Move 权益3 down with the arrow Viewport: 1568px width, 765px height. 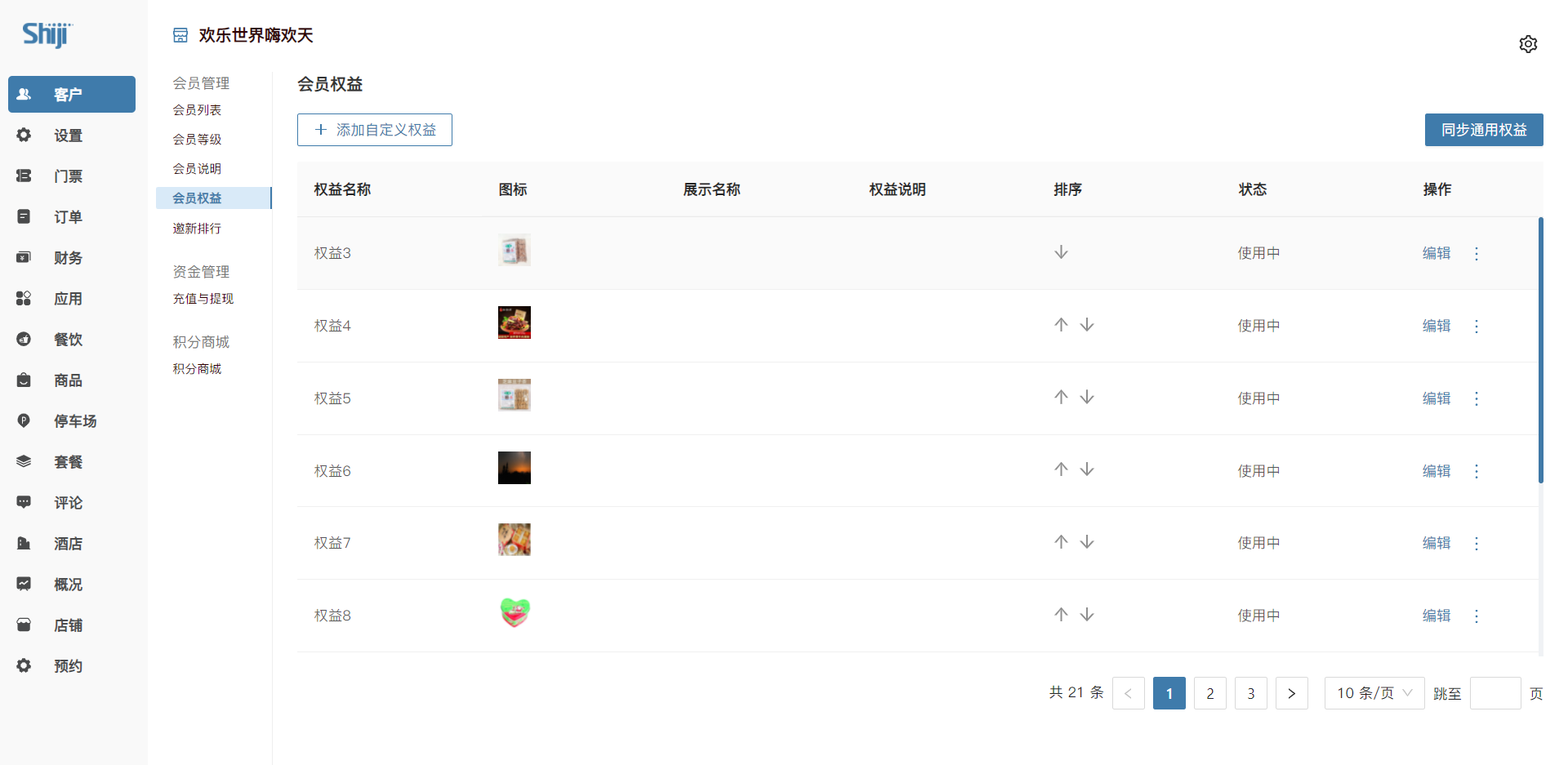pyautogui.click(x=1061, y=252)
